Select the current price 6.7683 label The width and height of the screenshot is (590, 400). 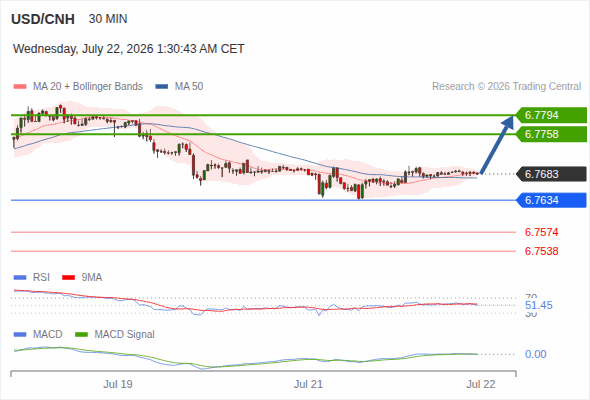(x=550, y=174)
